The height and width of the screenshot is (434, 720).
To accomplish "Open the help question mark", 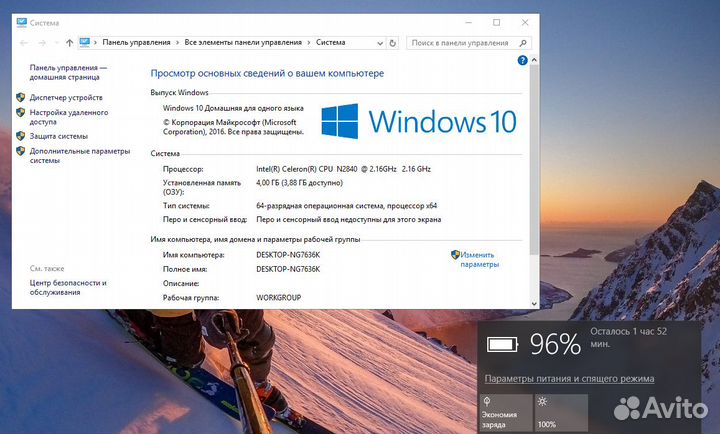I will (x=522, y=60).
